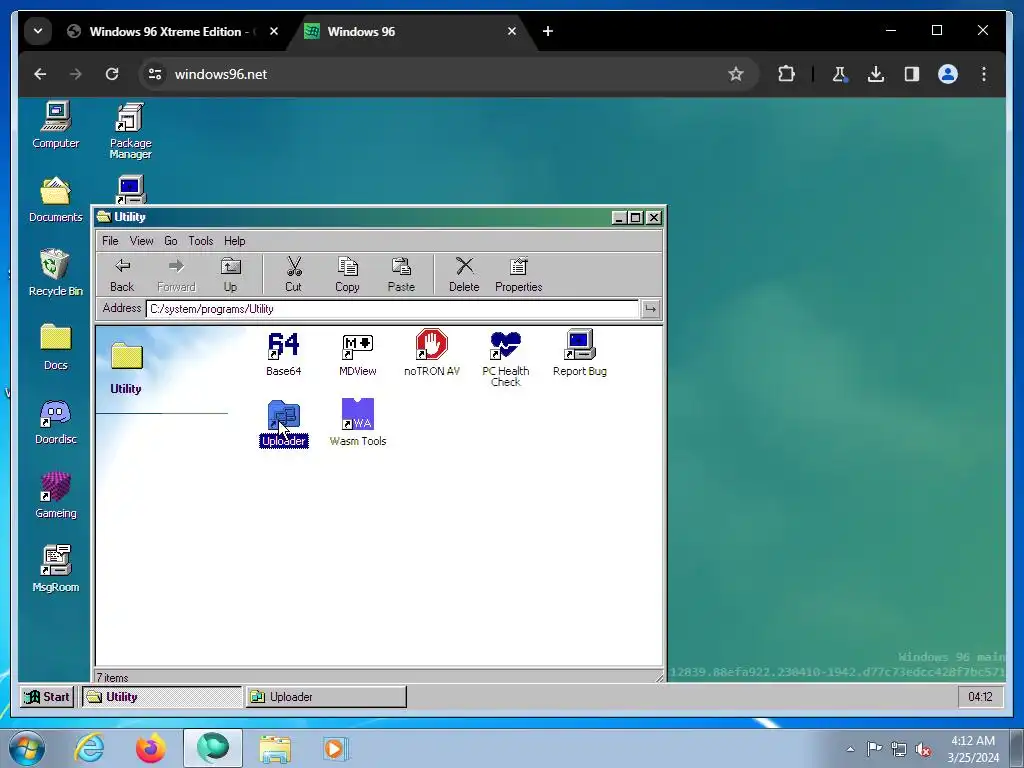Image resolution: width=1024 pixels, height=768 pixels.
Task: View site information for windows96.net
Action: tap(155, 74)
